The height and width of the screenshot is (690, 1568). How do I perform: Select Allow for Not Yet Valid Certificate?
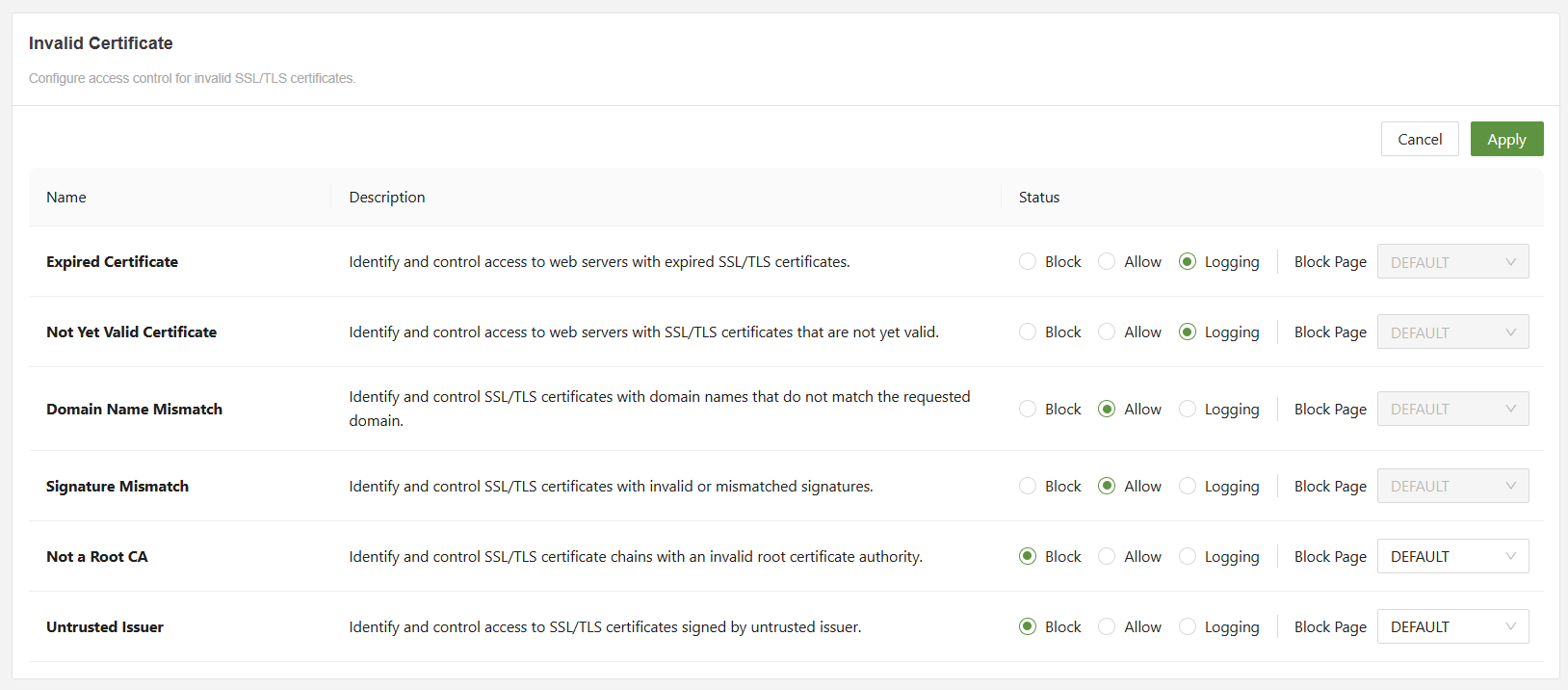click(x=1107, y=332)
